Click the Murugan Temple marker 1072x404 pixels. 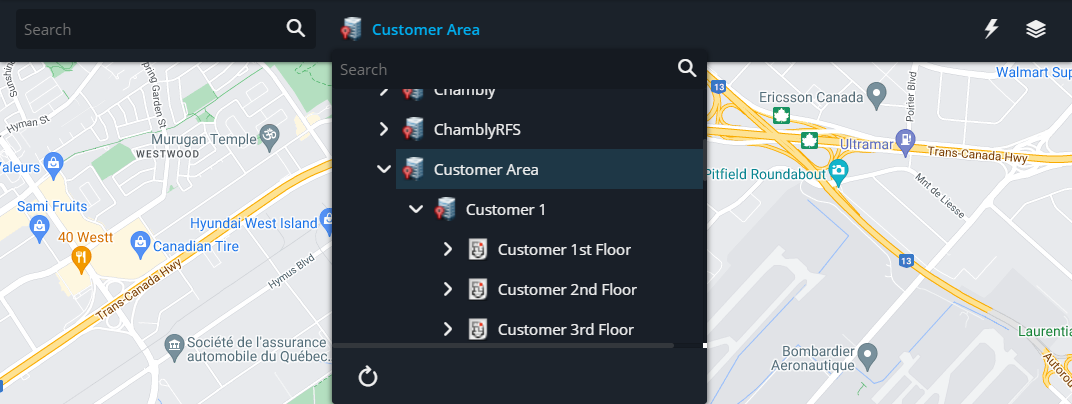270,135
